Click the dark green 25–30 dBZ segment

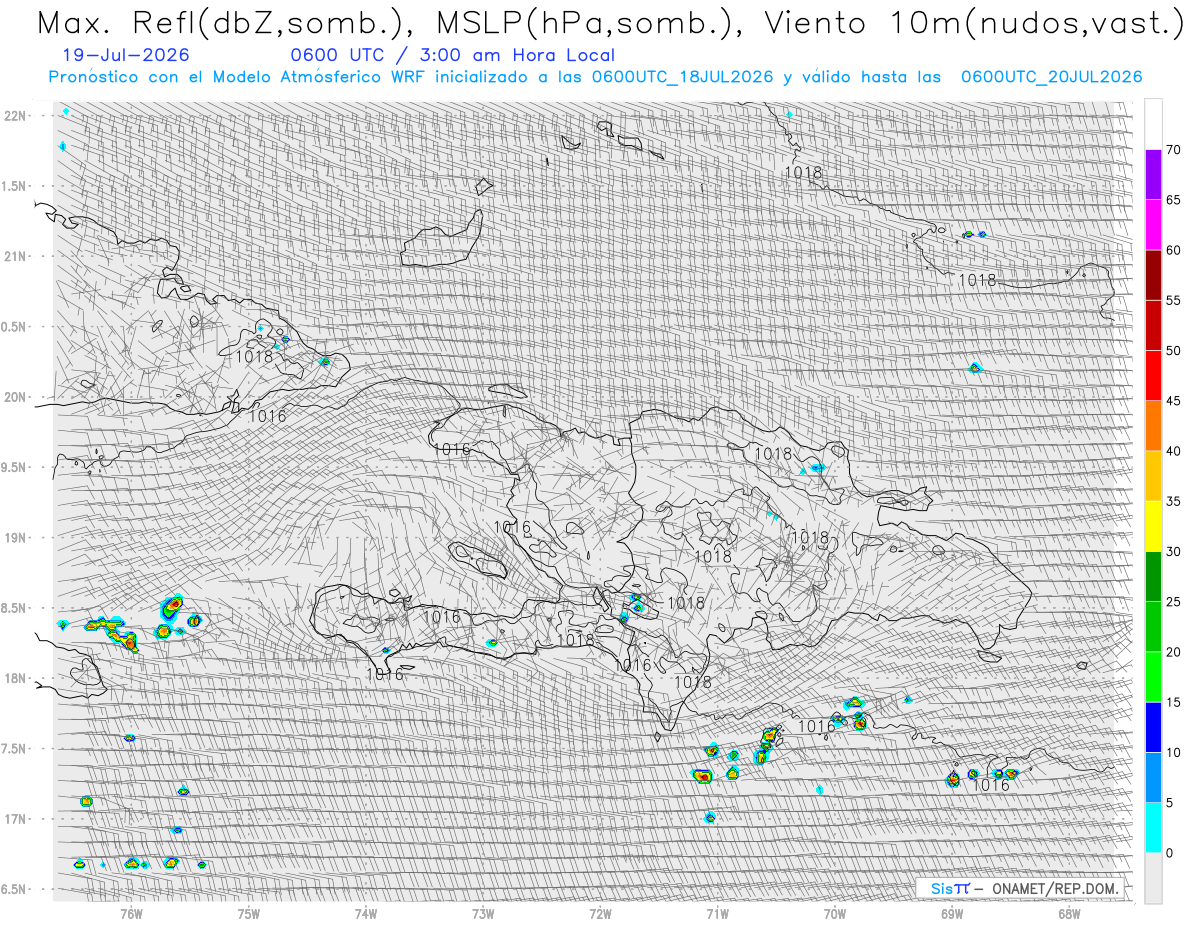[x=1153, y=577]
